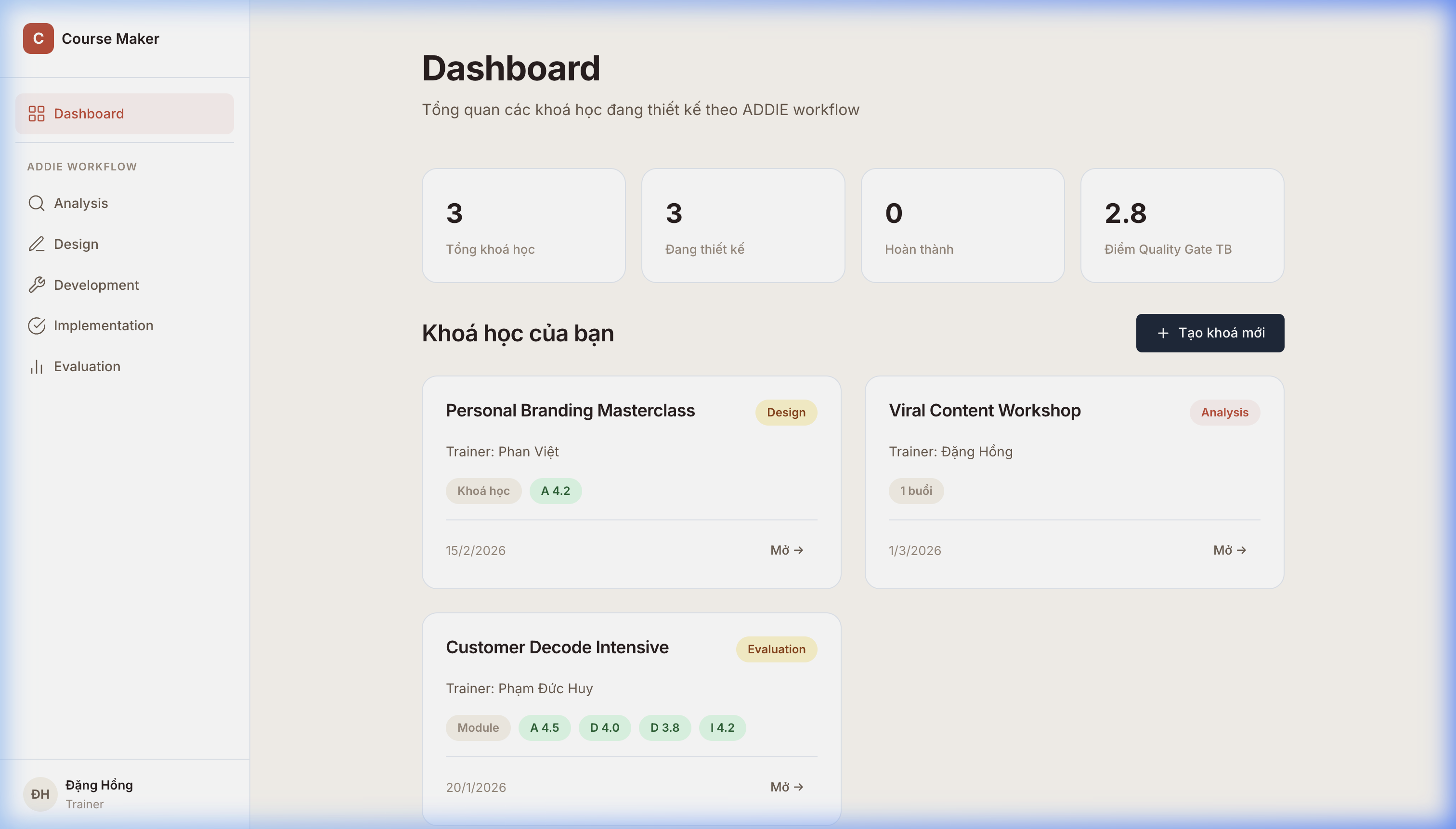Click the ADDIE WORKFLOW section label
The height and width of the screenshot is (829, 1456).
coord(82,167)
